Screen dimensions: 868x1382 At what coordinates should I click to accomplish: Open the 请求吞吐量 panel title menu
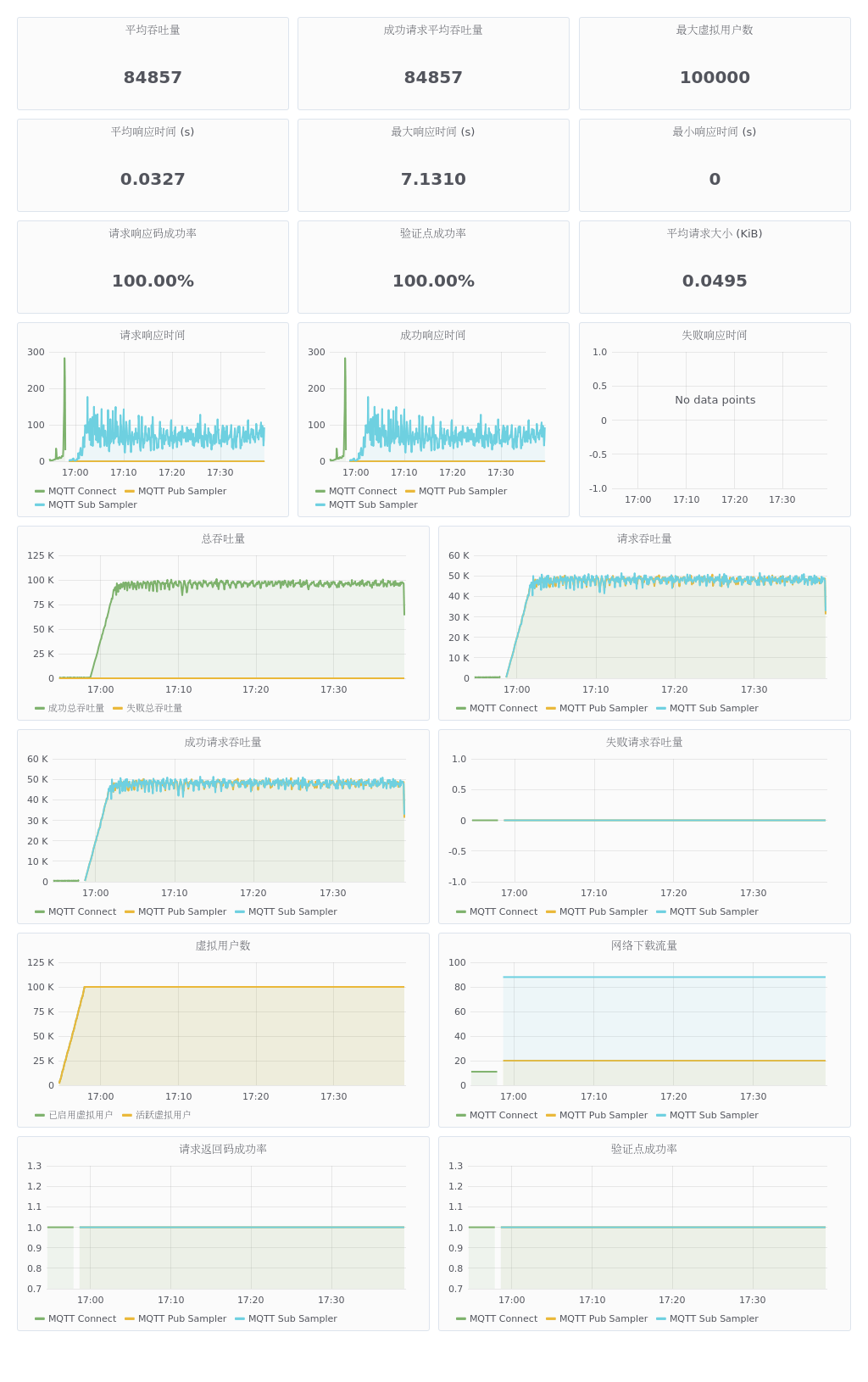point(644,538)
